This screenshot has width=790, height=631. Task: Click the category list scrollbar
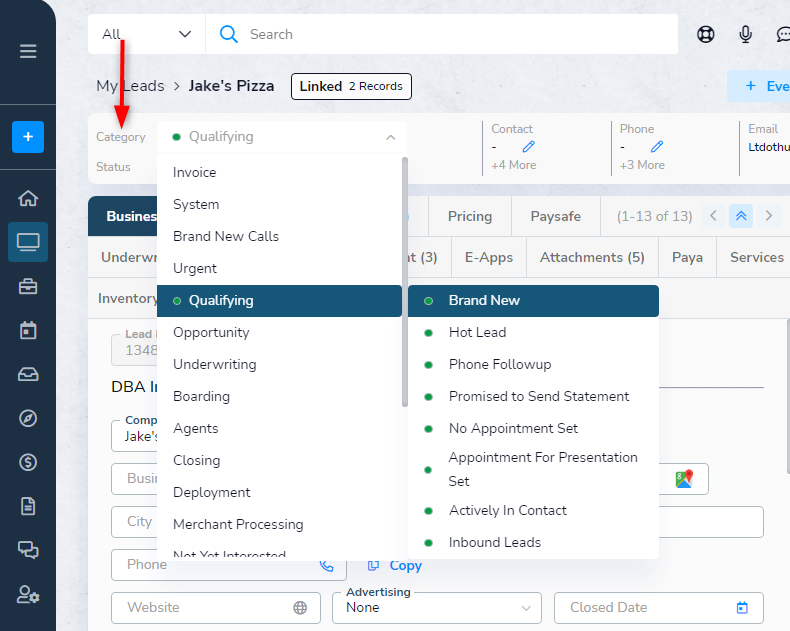click(x=405, y=282)
